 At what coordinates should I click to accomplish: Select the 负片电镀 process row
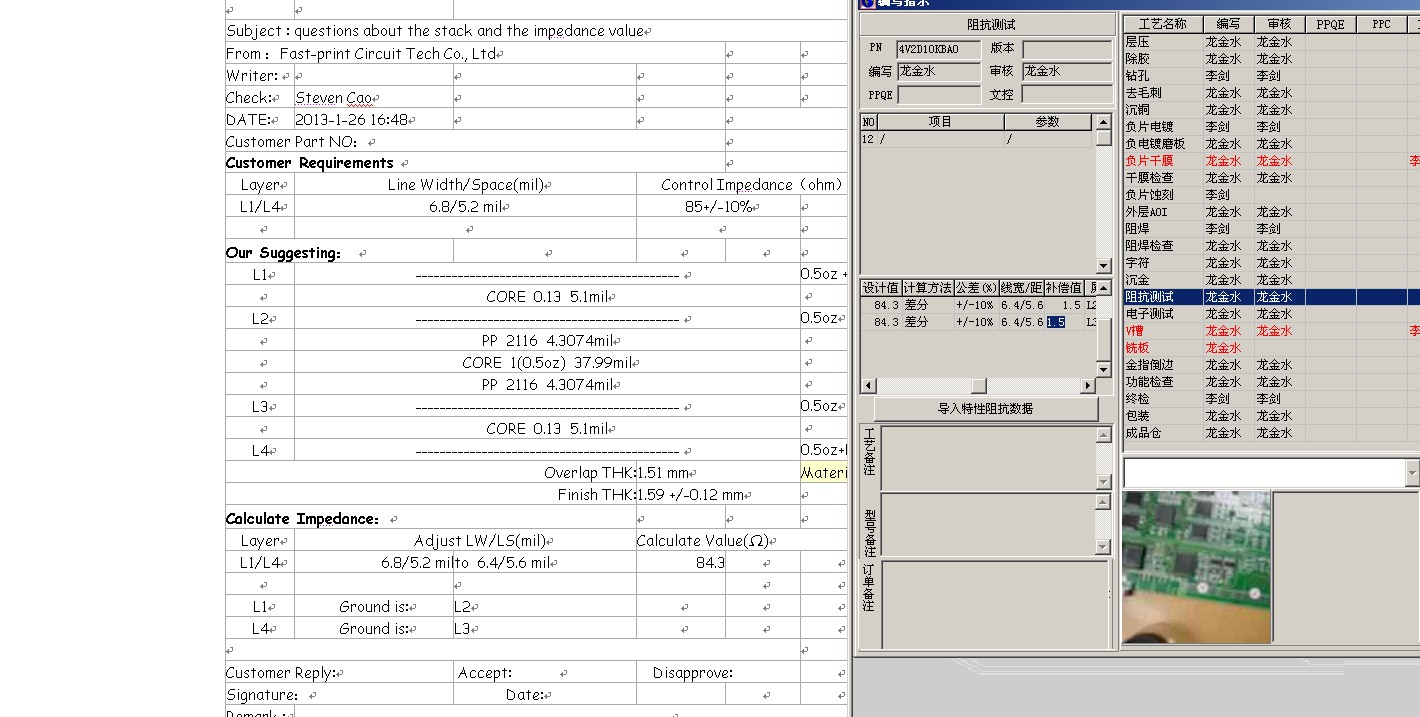pos(1270,127)
